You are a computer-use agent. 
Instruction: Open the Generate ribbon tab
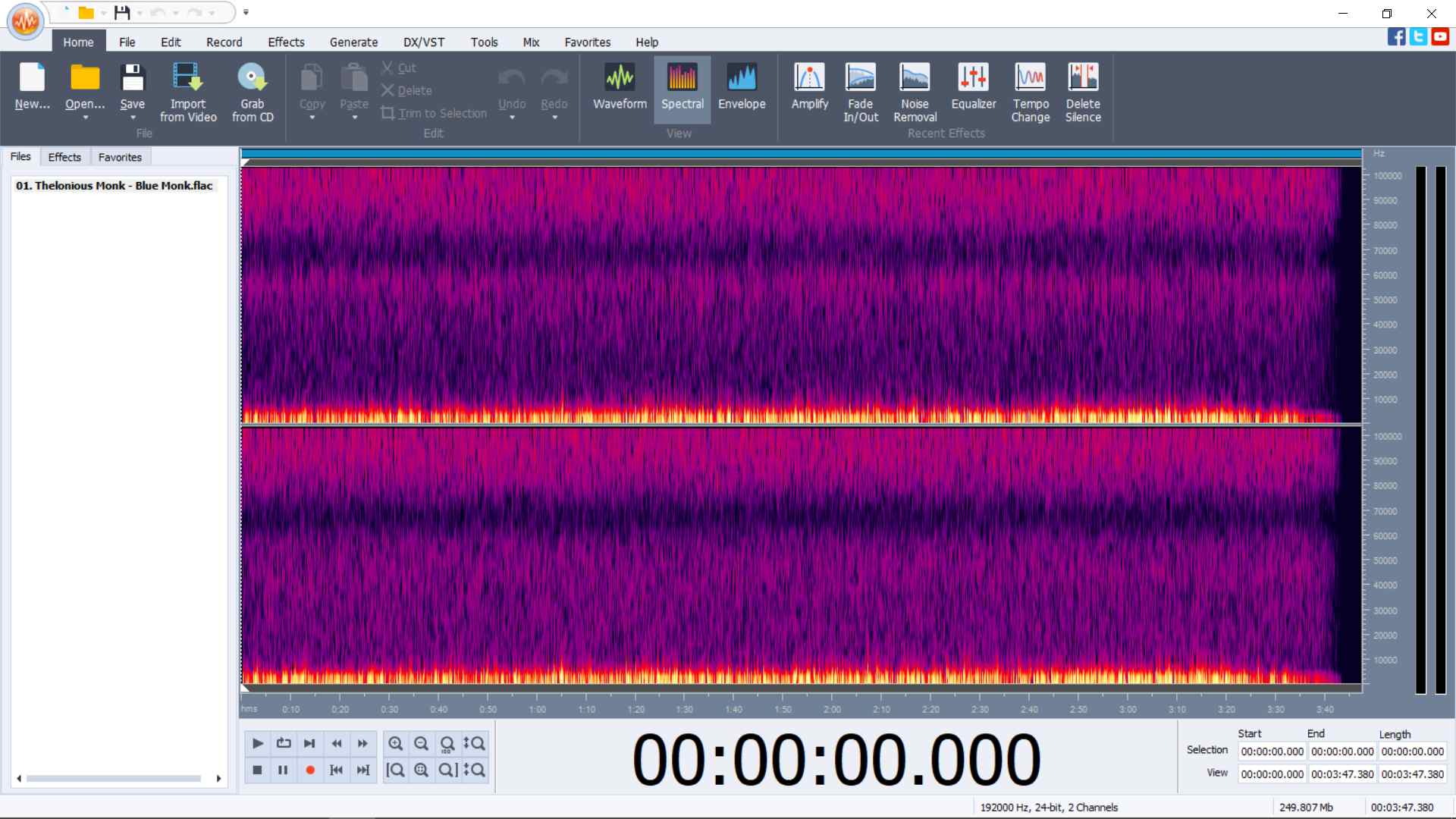pos(353,42)
